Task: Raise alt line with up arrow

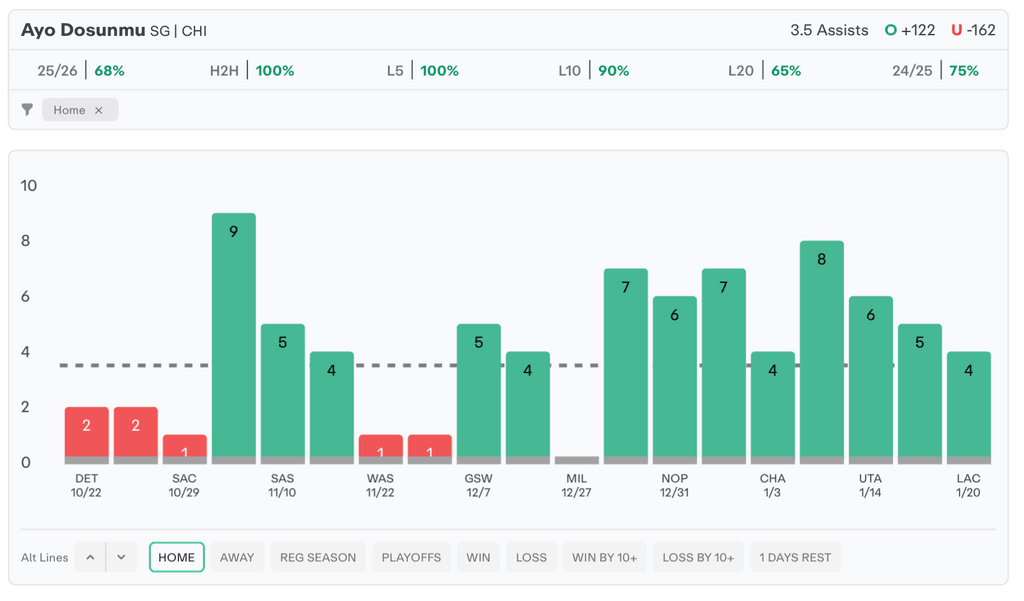Action: (90, 557)
